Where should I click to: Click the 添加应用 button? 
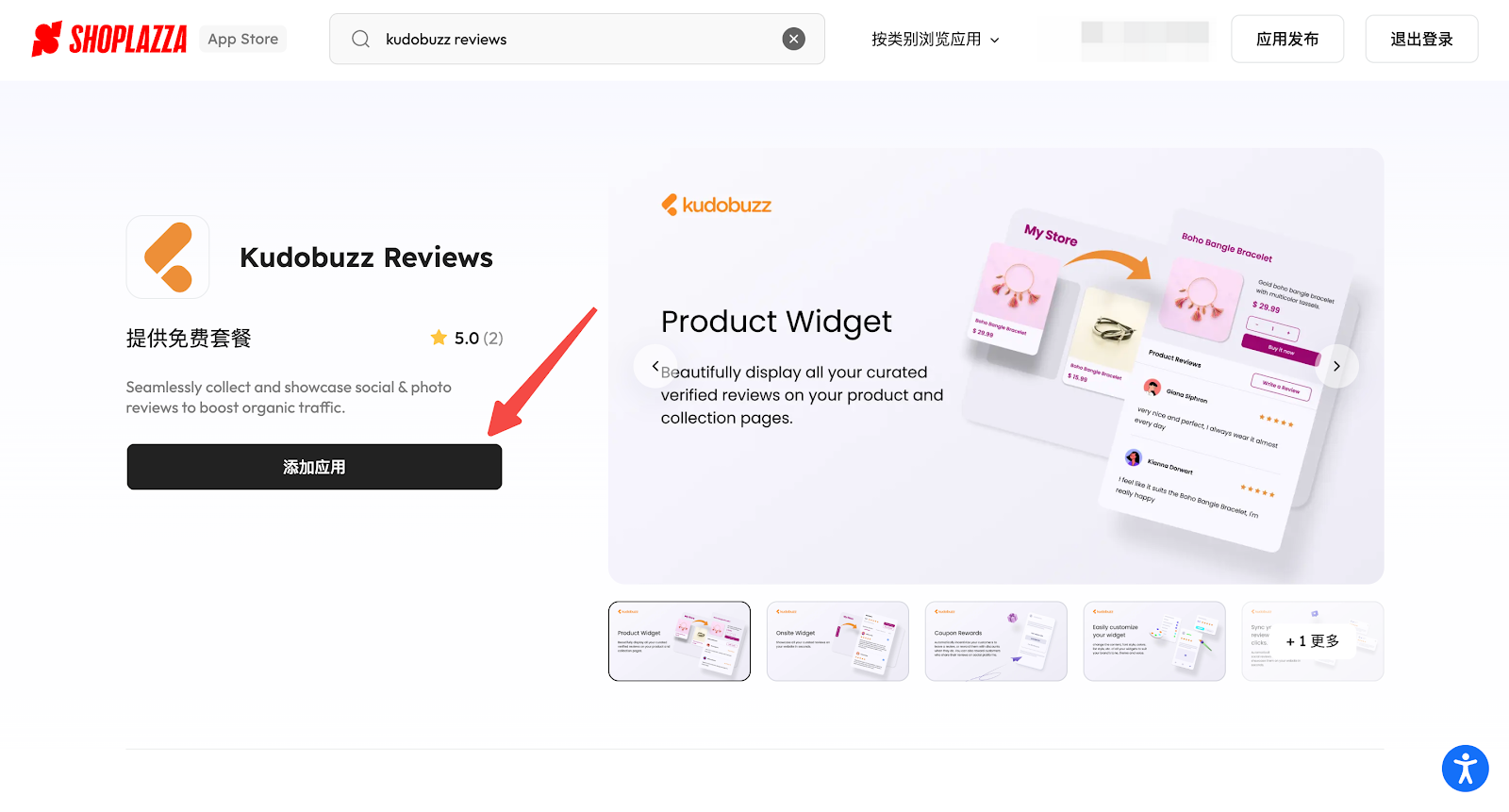(x=314, y=467)
